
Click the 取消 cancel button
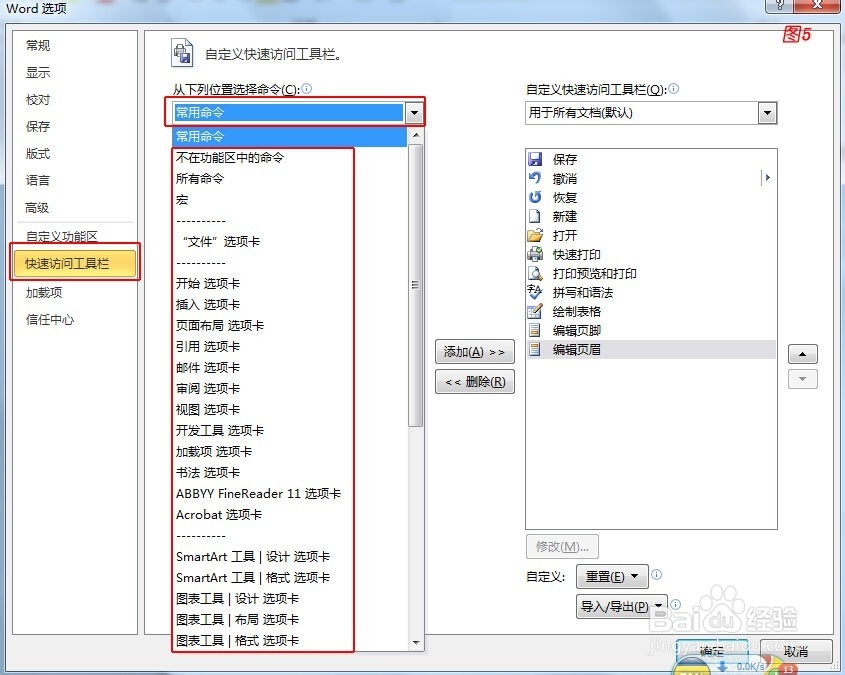click(x=797, y=651)
